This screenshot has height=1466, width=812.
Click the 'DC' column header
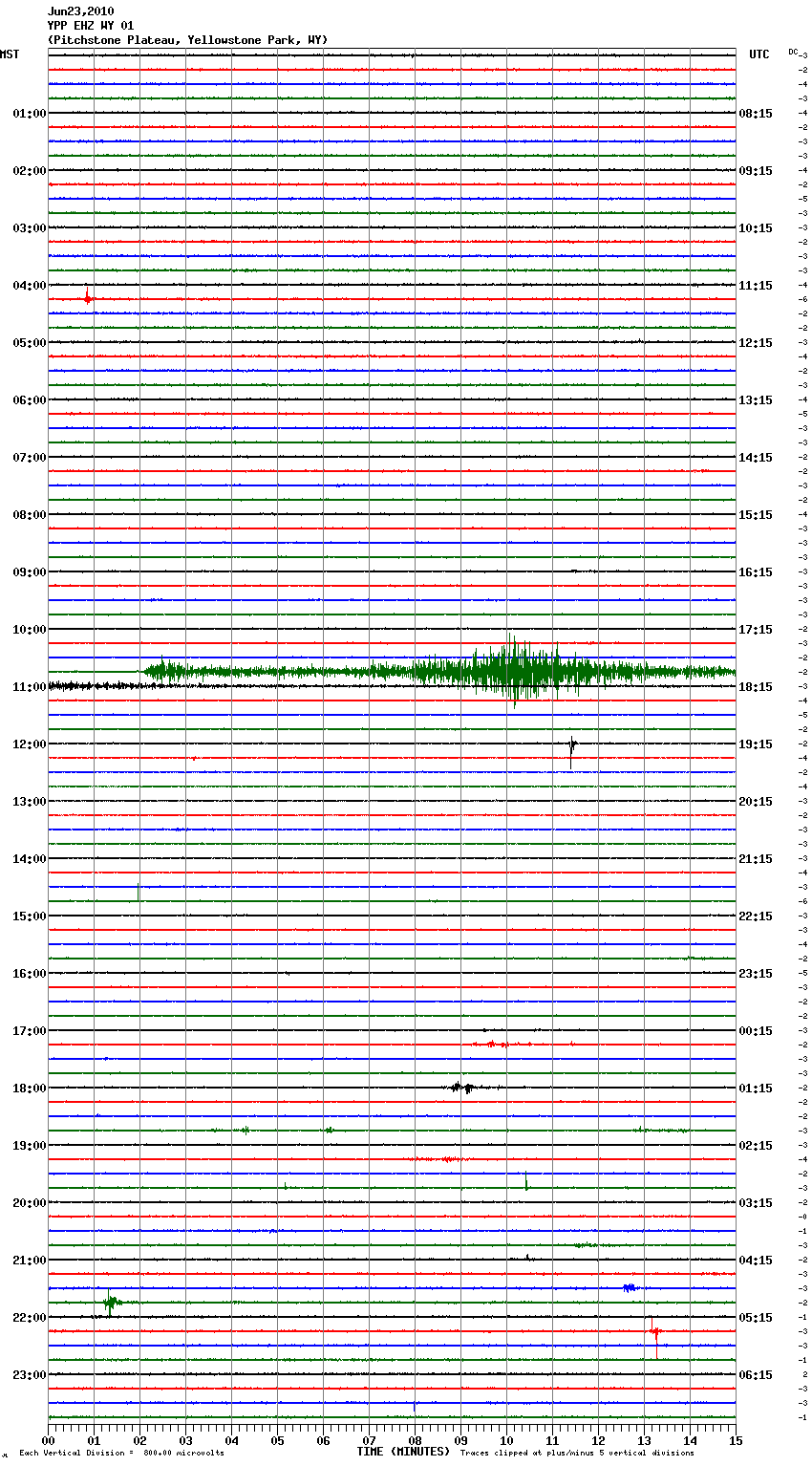pyautogui.click(x=793, y=51)
